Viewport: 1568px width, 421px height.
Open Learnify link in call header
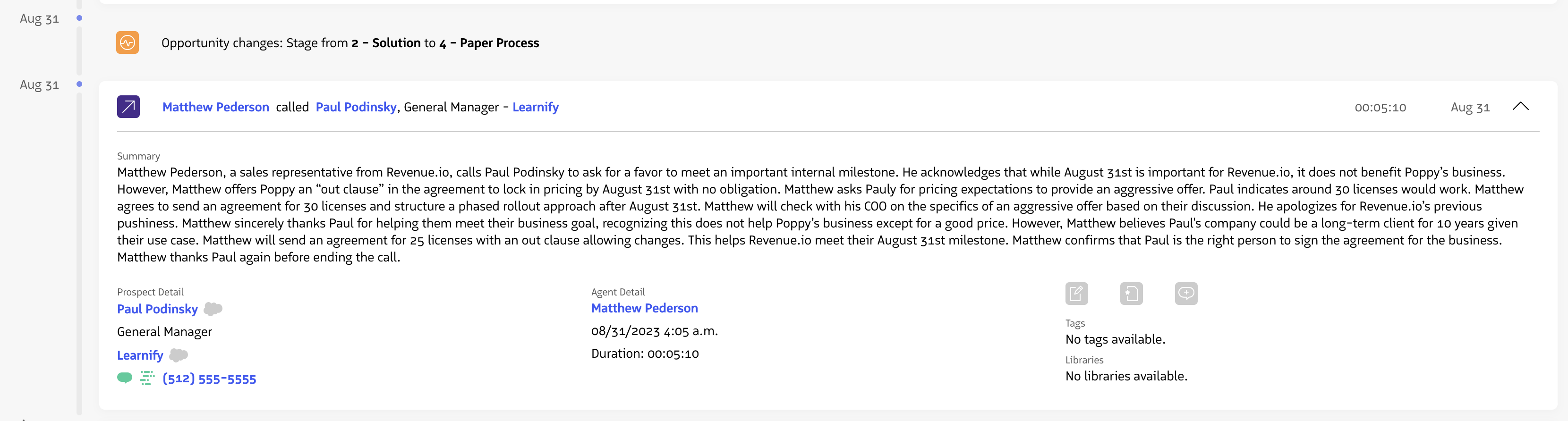click(535, 107)
